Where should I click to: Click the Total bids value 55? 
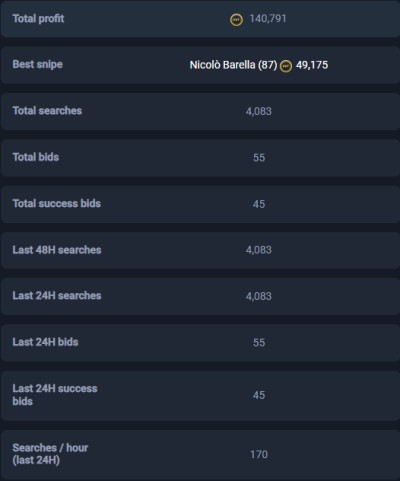coord(259,158)
